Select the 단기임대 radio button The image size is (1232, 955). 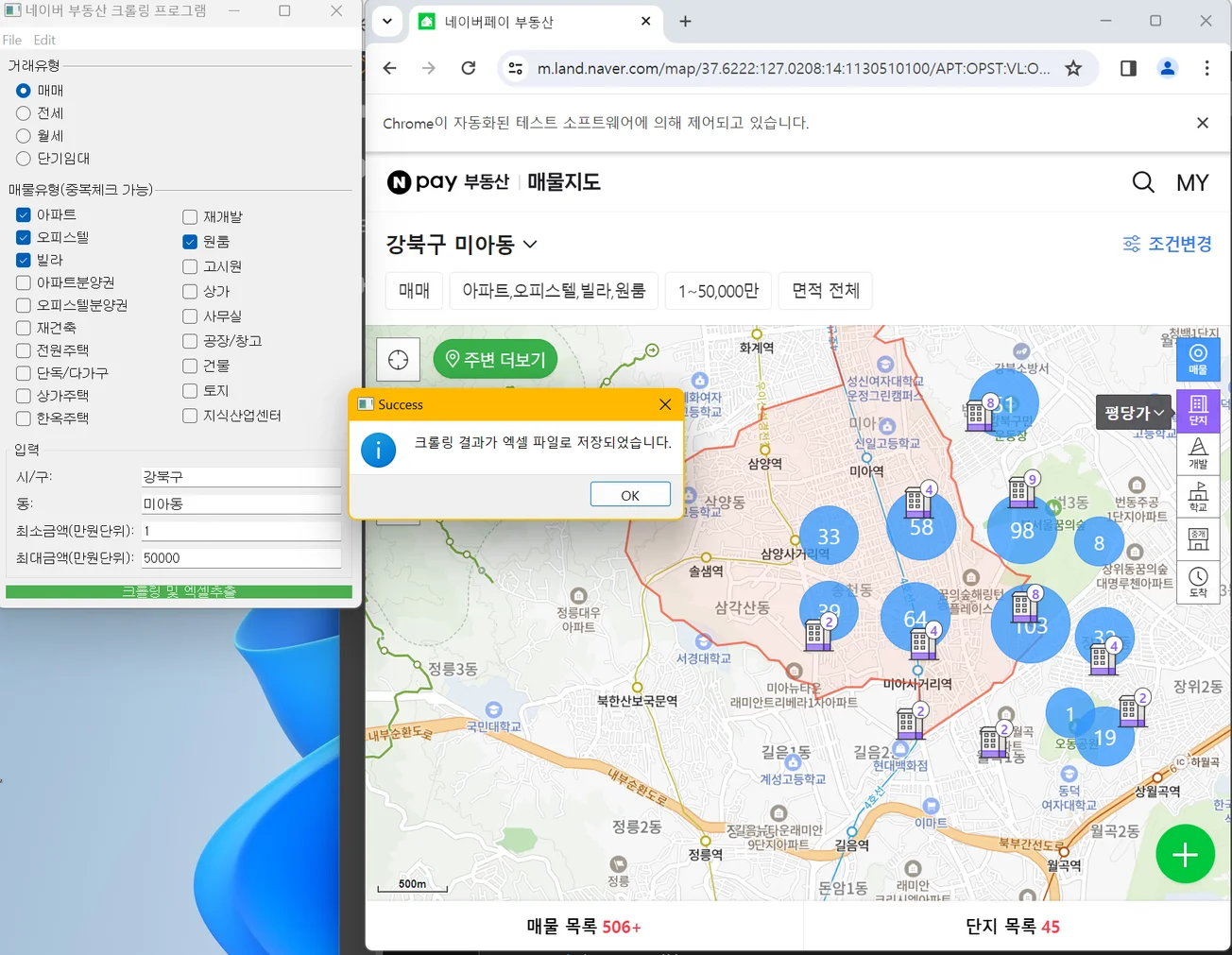[24, 159]
